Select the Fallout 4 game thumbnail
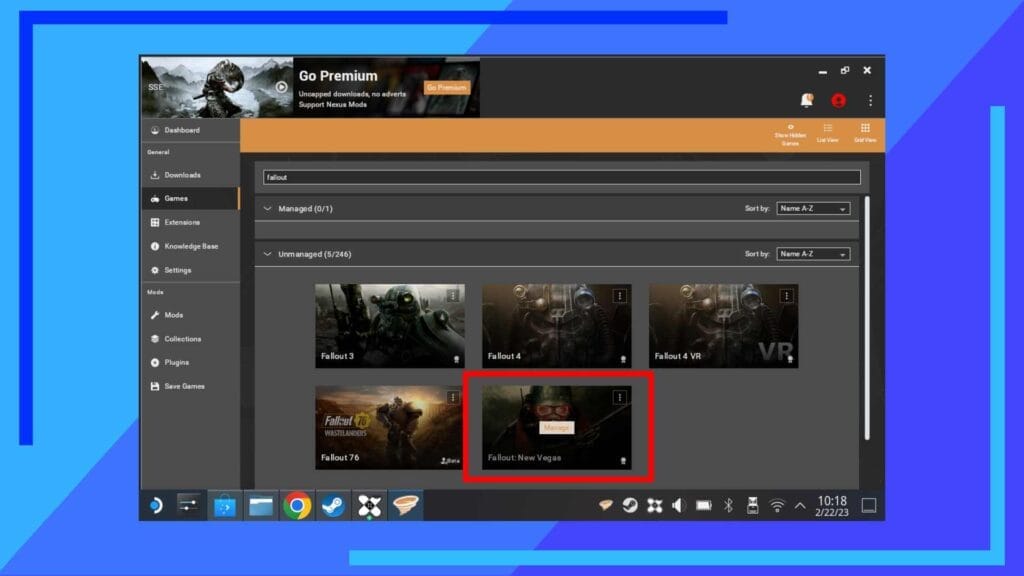The image size is (1024, 576). [x=556, y=325]
